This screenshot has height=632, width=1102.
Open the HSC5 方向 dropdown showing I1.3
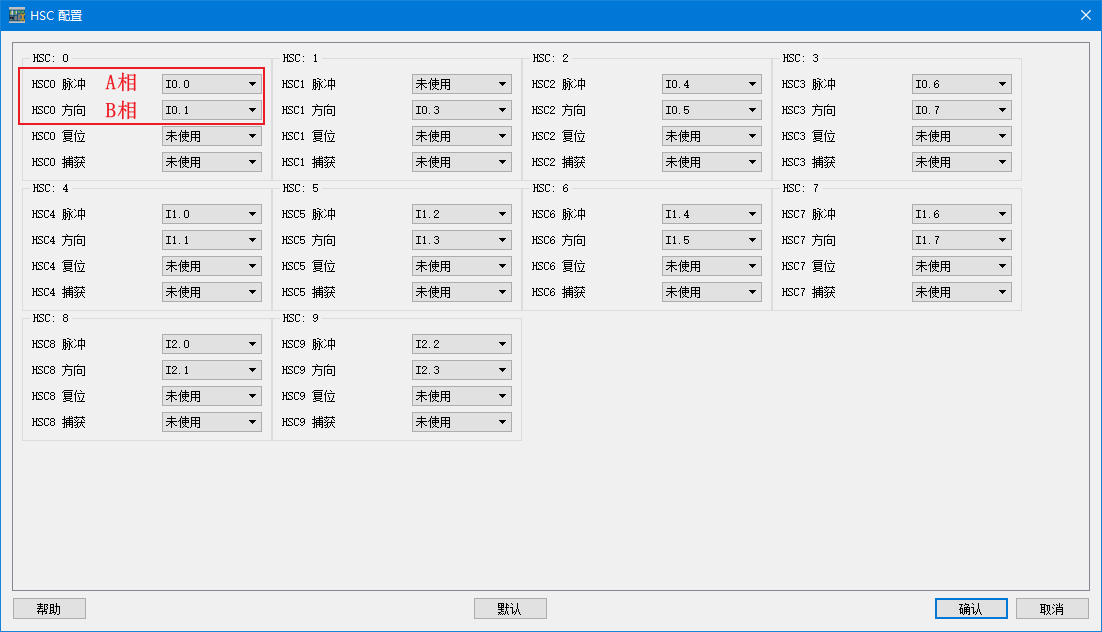[462, 240]
